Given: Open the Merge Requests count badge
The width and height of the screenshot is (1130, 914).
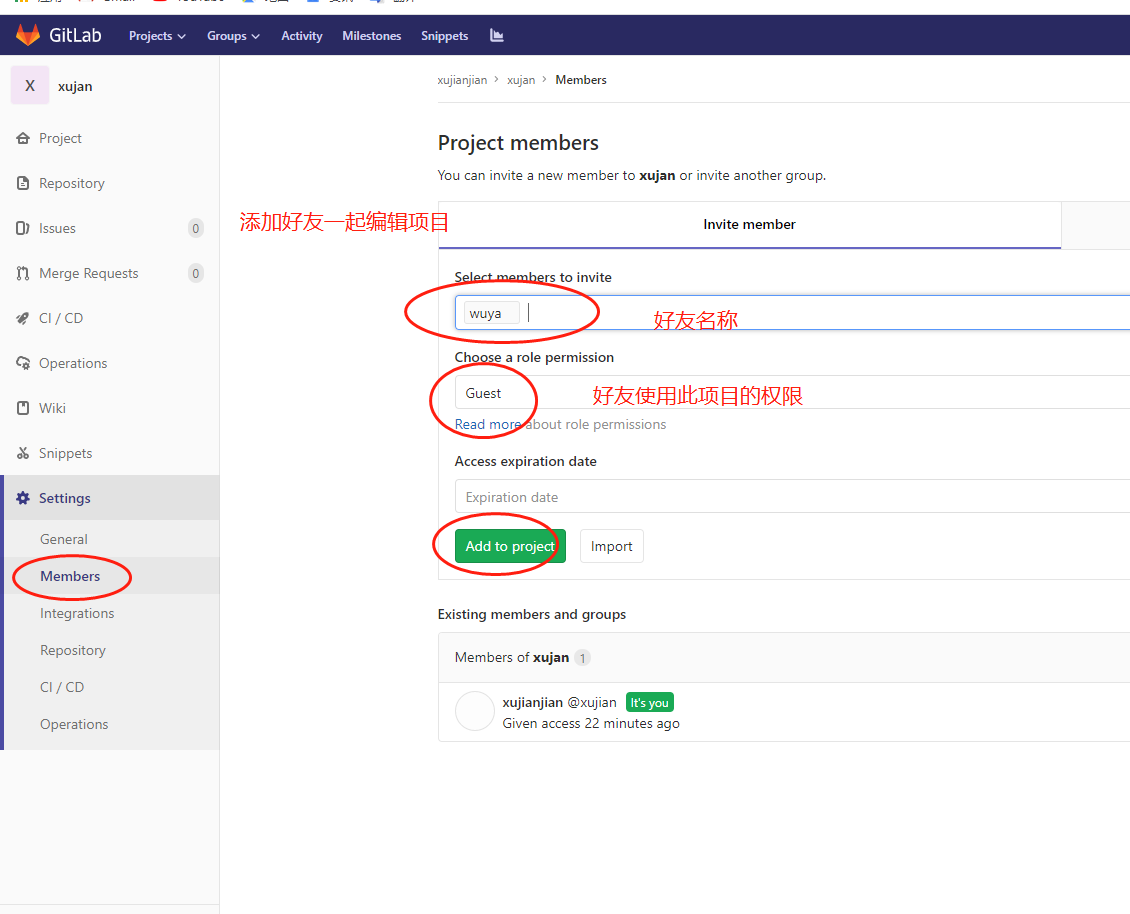Looking at the screenshot, I should pyautogui.click(x=195, y=273).
